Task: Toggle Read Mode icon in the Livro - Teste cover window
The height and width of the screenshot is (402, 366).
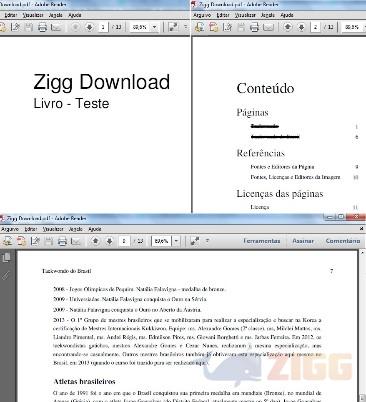Action: click(x=173, y=27)
